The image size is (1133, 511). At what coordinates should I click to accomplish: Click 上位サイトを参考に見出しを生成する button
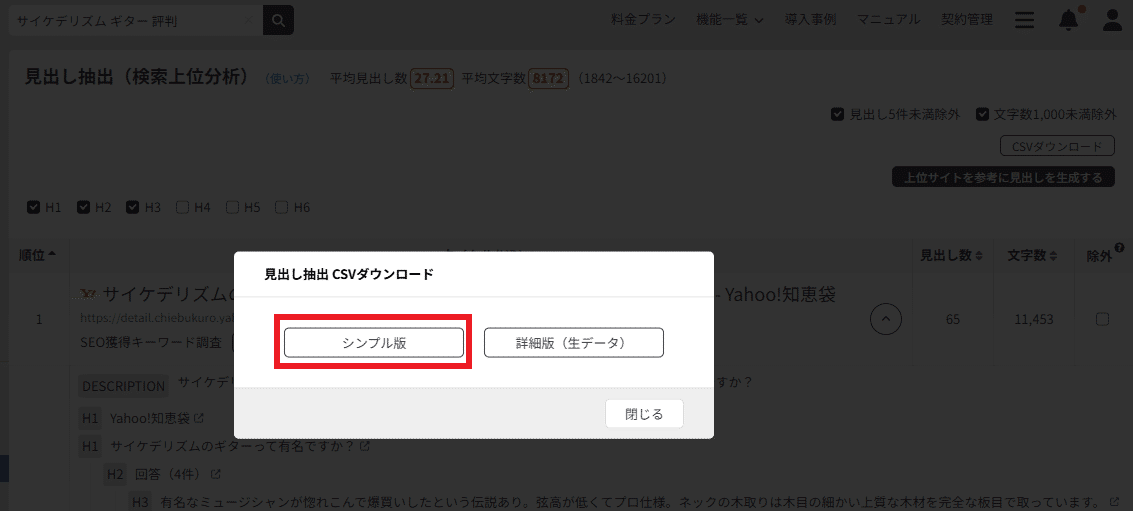1003,177
